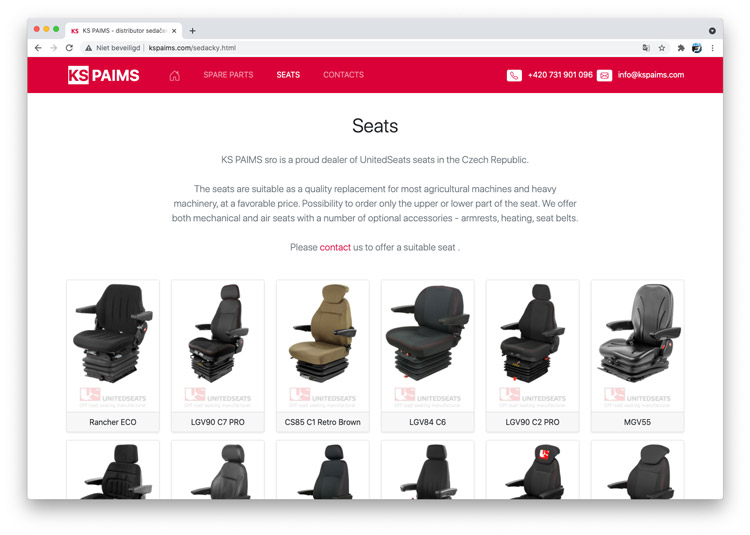Open Chrome three-dot menu

(712, 48)
